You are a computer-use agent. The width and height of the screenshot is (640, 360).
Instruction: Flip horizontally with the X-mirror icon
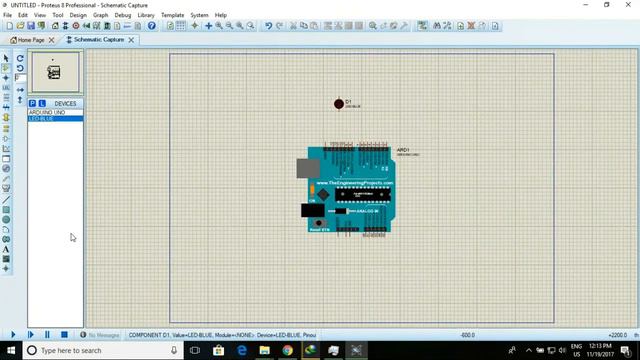coord(20,90)
